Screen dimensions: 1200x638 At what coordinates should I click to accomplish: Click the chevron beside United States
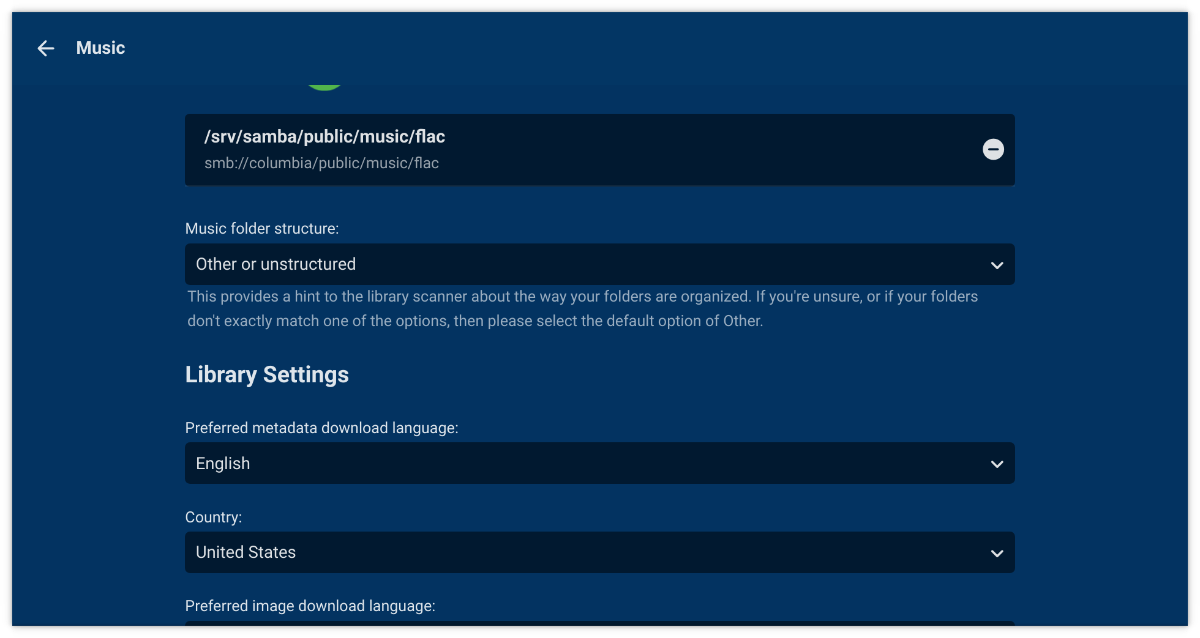[996, 553]
